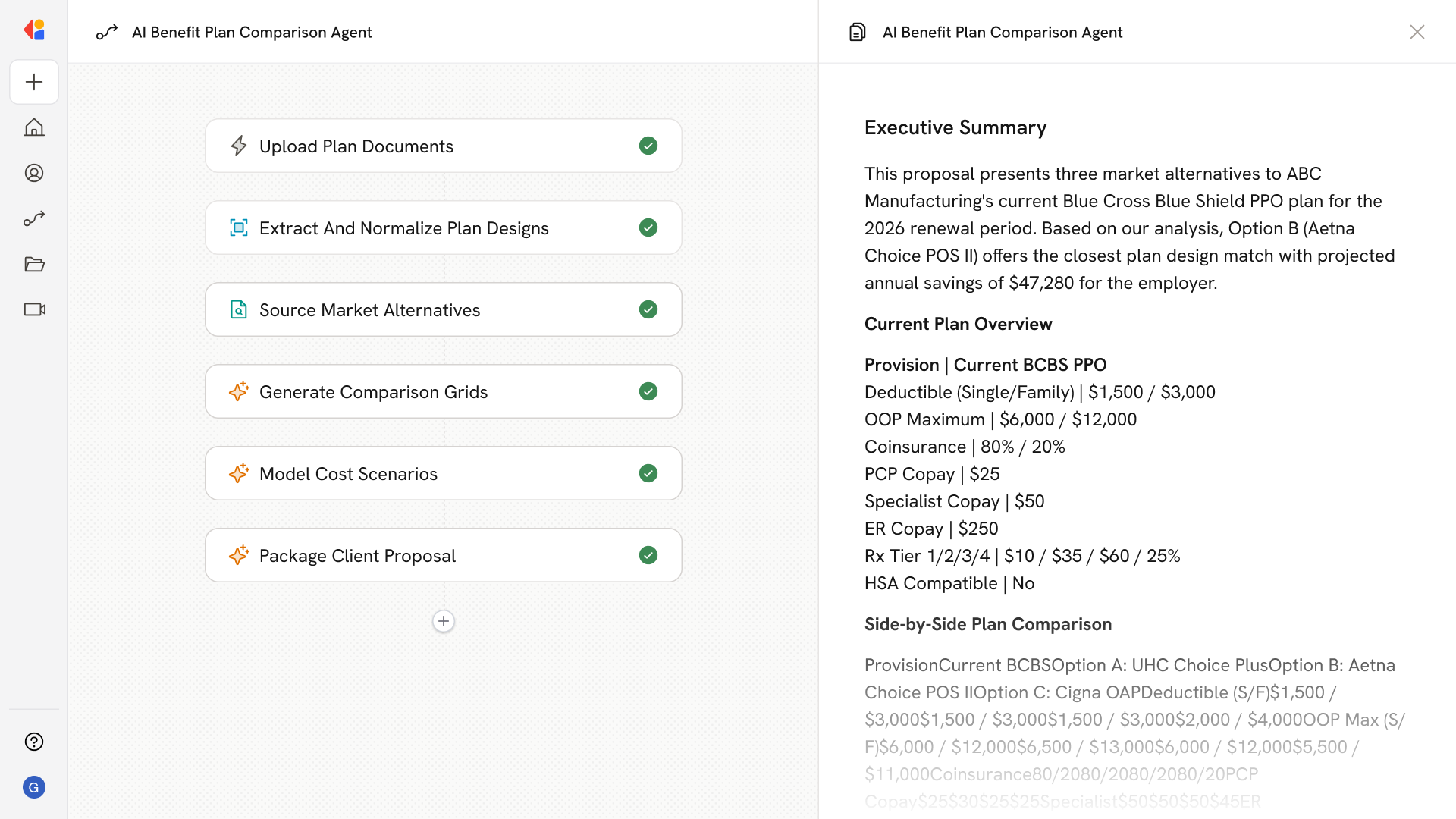Select the Generate Comparison Grids step
Image resolution: width=1456 pixels, height=819 pixels.
click(x=373, y=391)
